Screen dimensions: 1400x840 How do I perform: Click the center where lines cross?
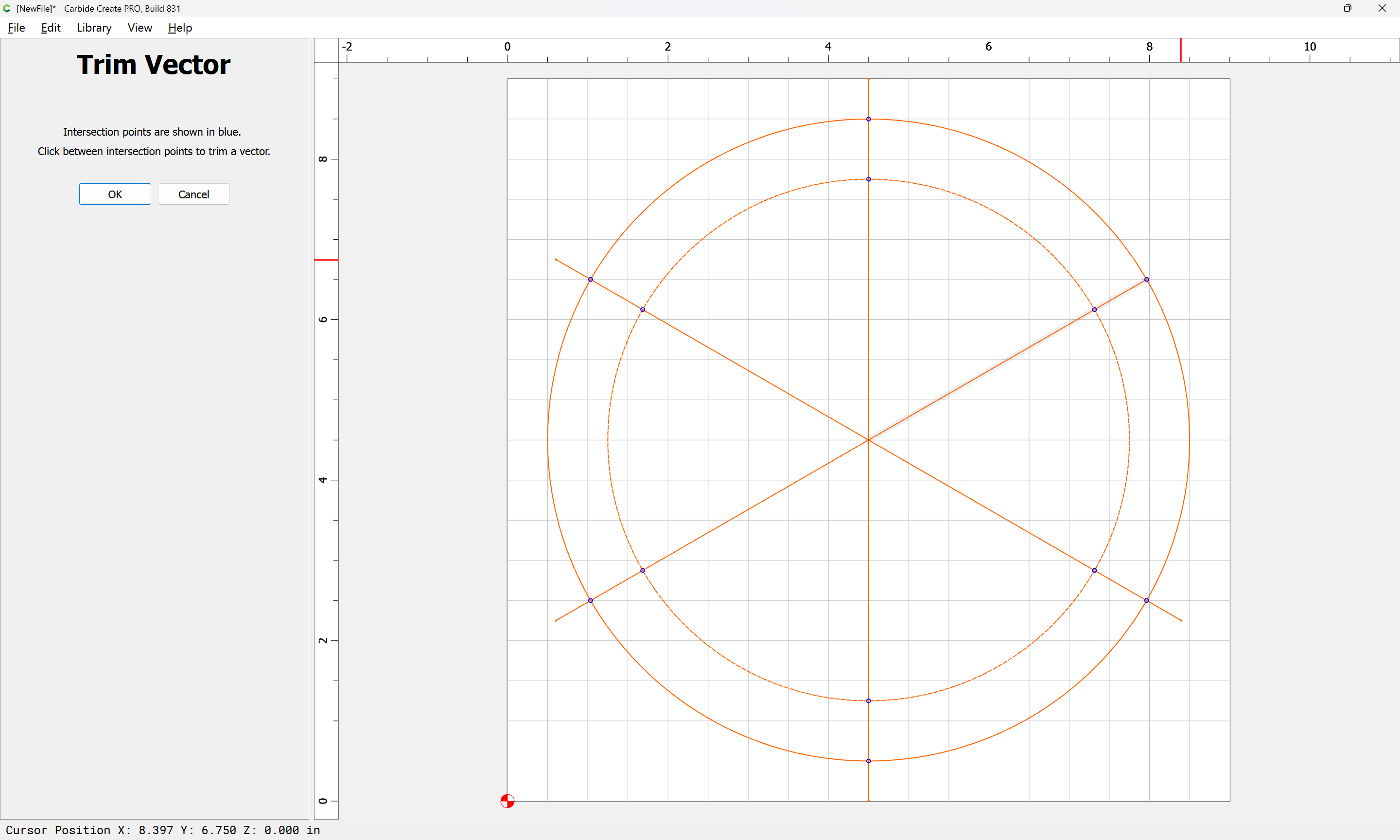[868, 440]
